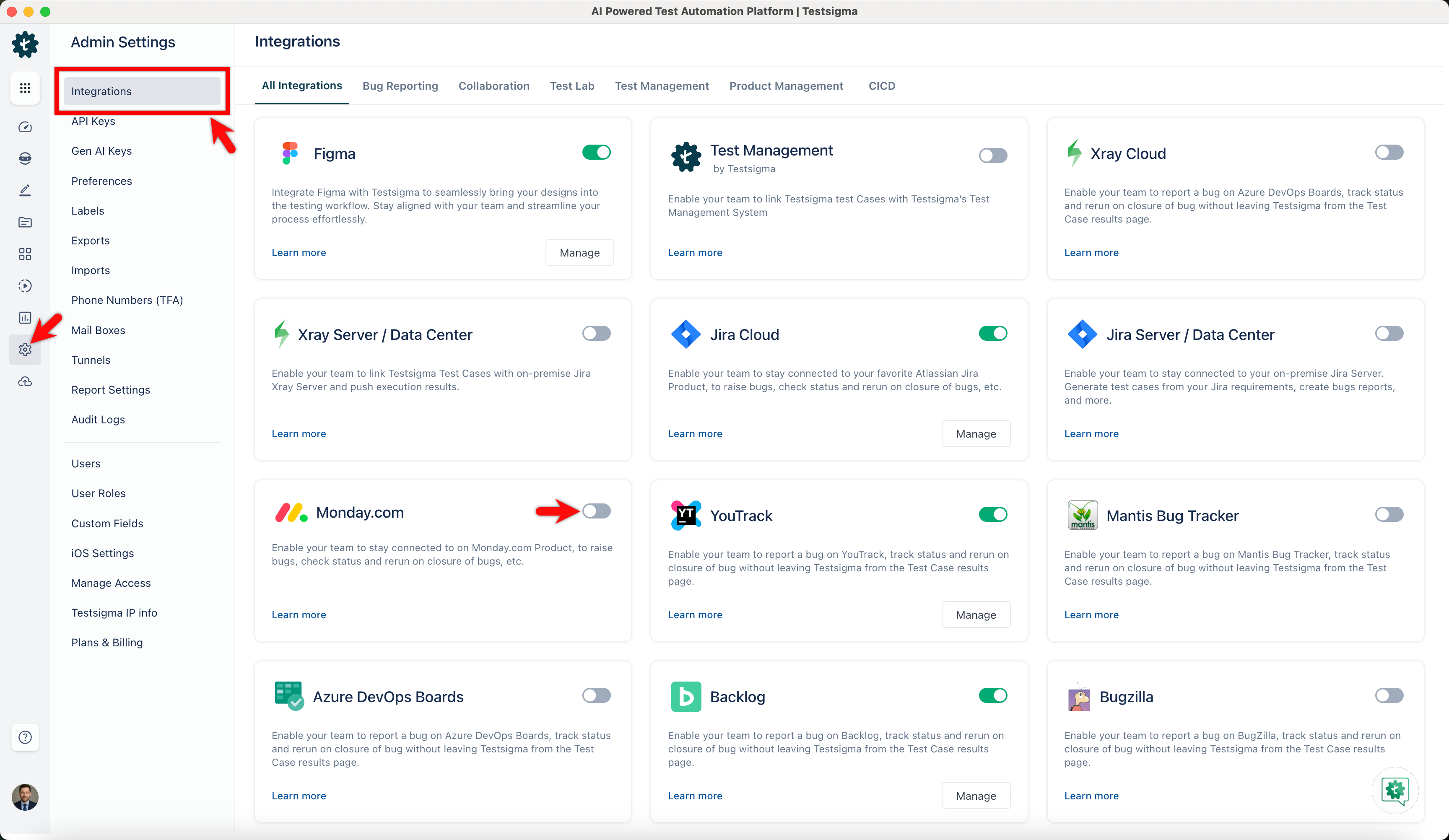Turn off the Jira Cloud toggle
This screenshot has width=1449, height=840.
(x=992, y=334)
